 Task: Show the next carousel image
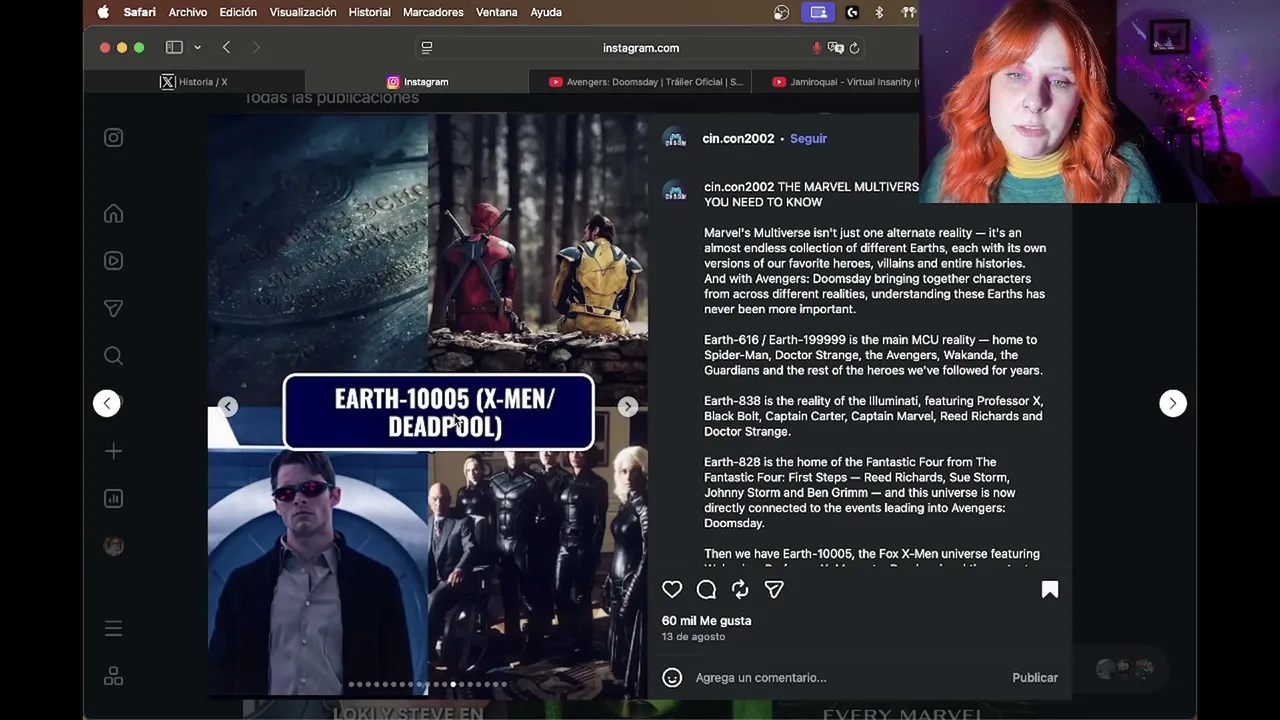[x=628, y=406]
